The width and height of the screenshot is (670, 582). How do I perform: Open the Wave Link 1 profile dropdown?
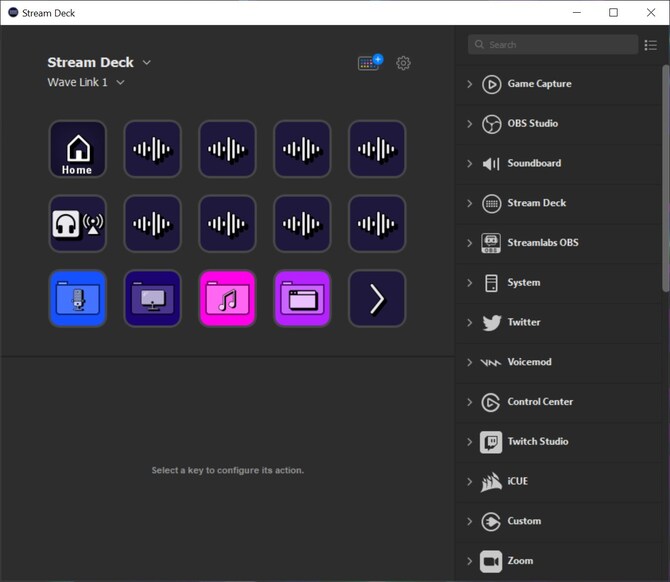[120, 82]
